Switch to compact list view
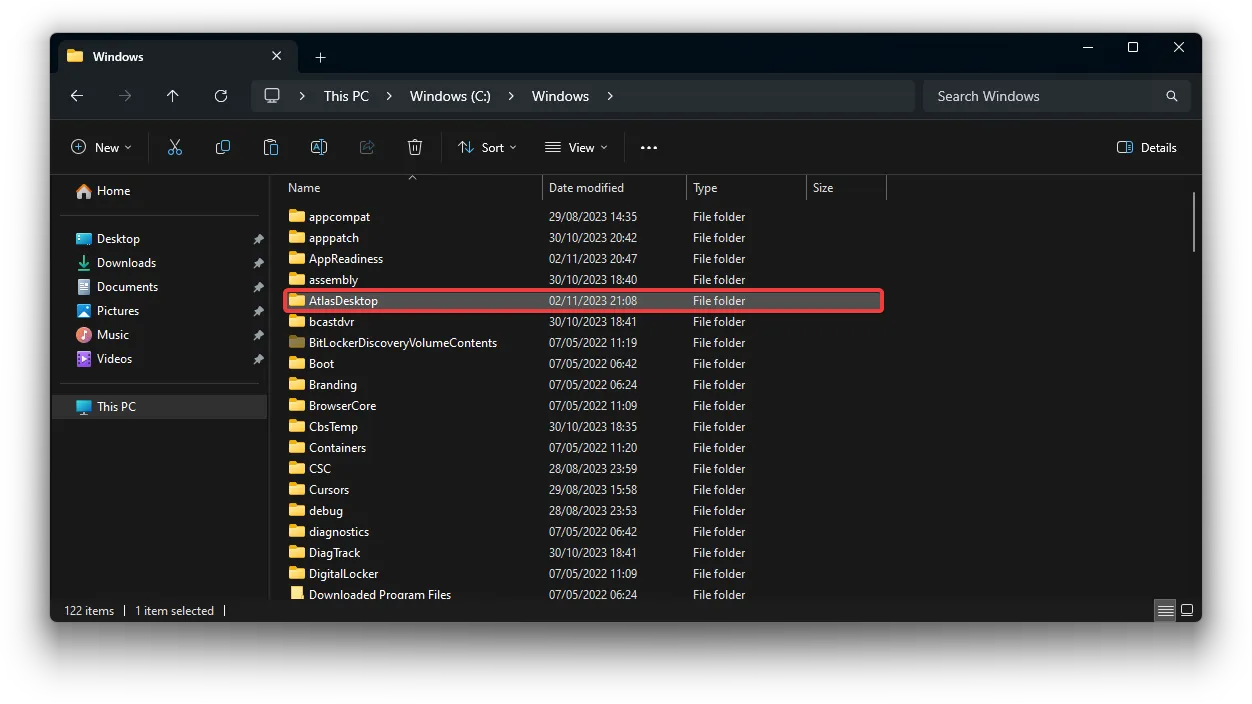Image resolution: width=1252 pixels, height=704 pixels. 1165,610
